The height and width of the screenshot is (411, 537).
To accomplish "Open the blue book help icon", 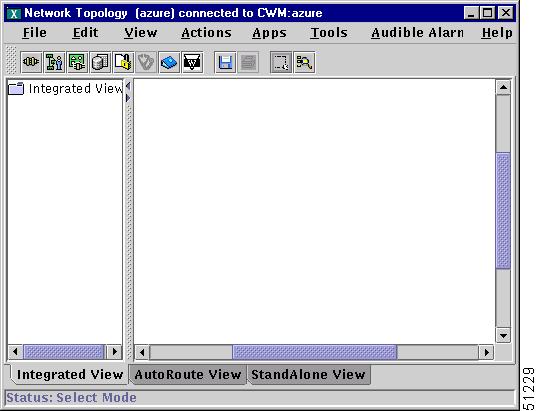I will click(x=169, y=62).
